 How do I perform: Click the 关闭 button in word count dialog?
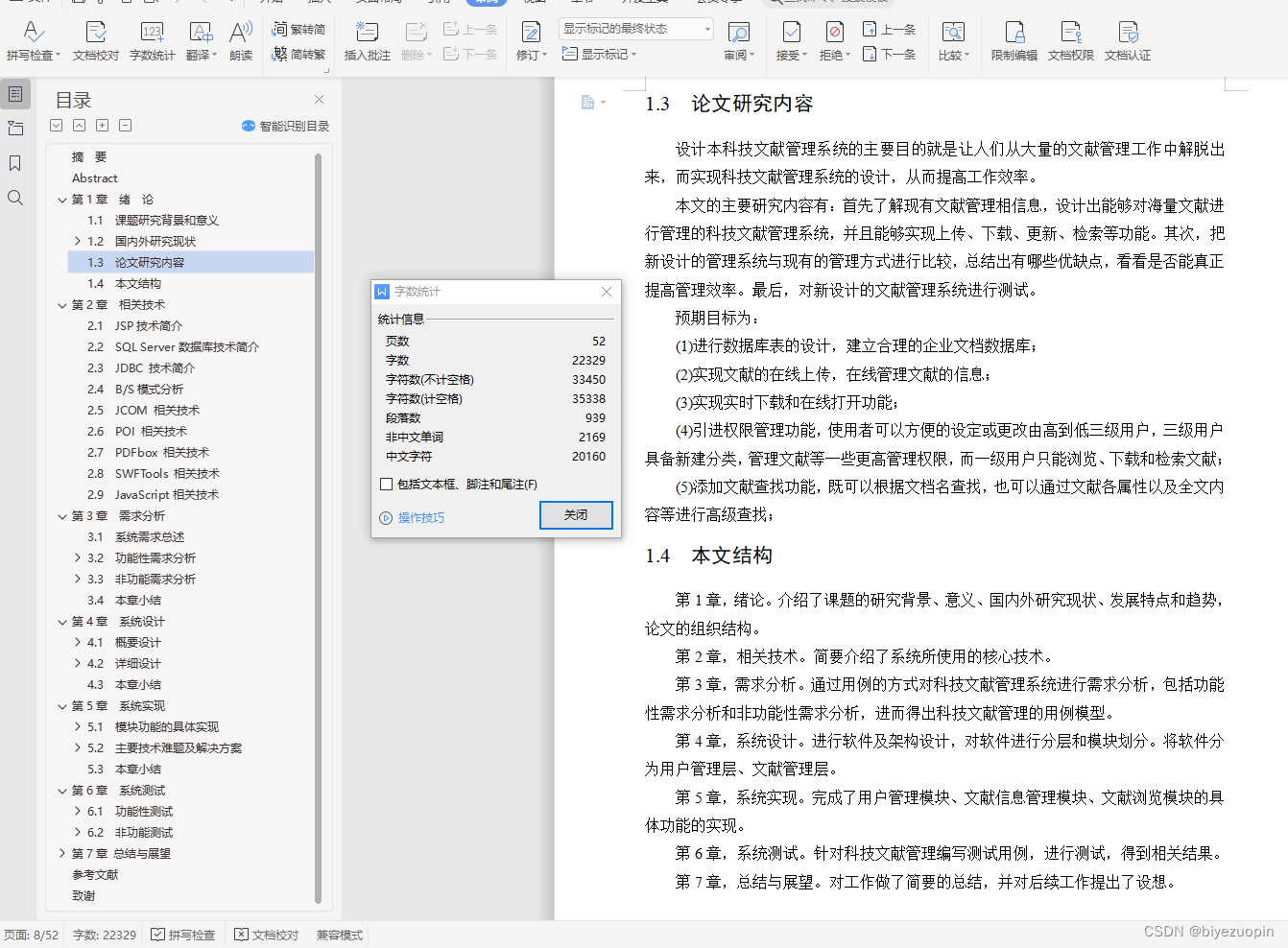click(576, 515)
